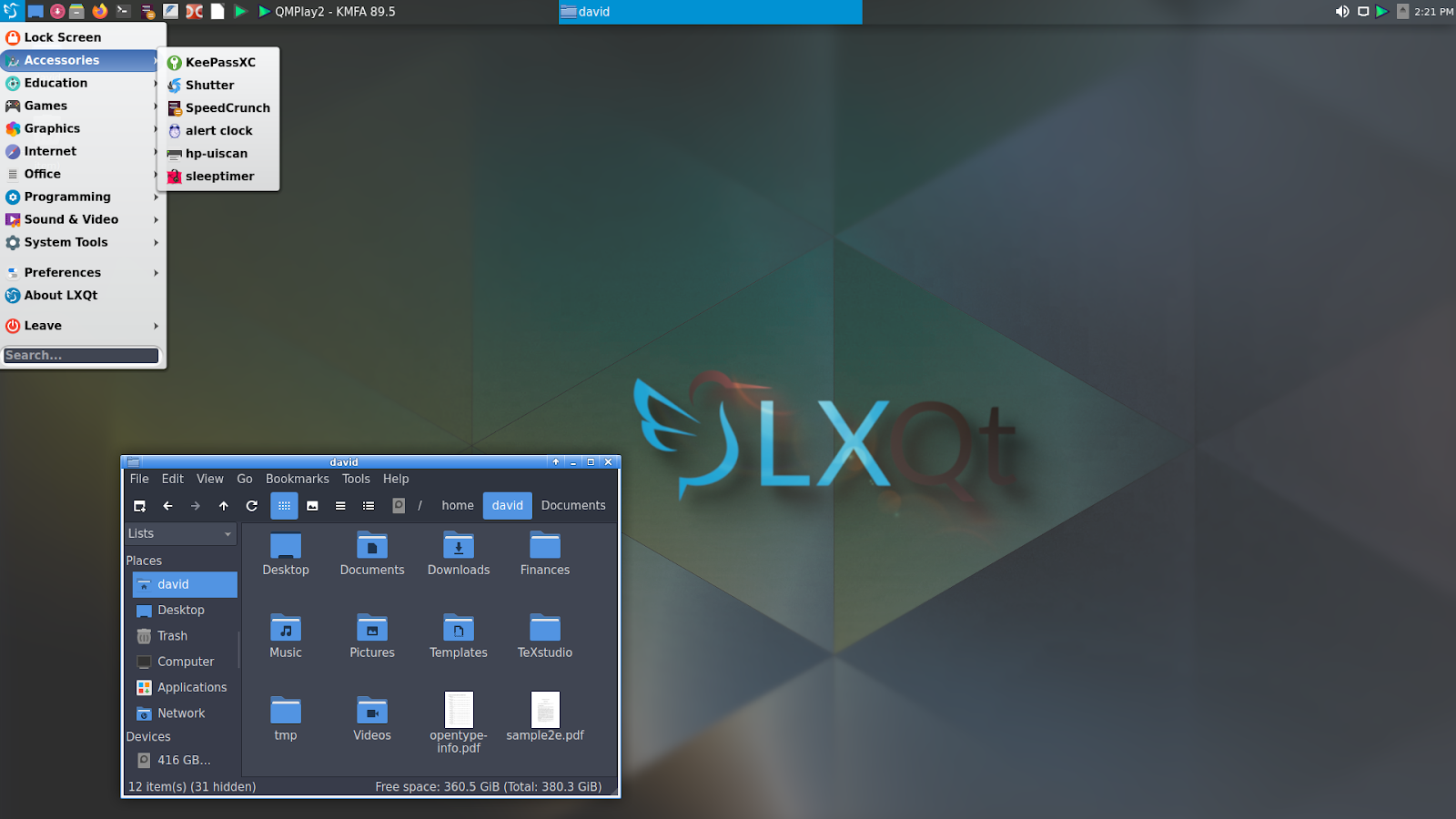Click the home path button
This screenshot has height=819, width=1456.
[458, 506]
